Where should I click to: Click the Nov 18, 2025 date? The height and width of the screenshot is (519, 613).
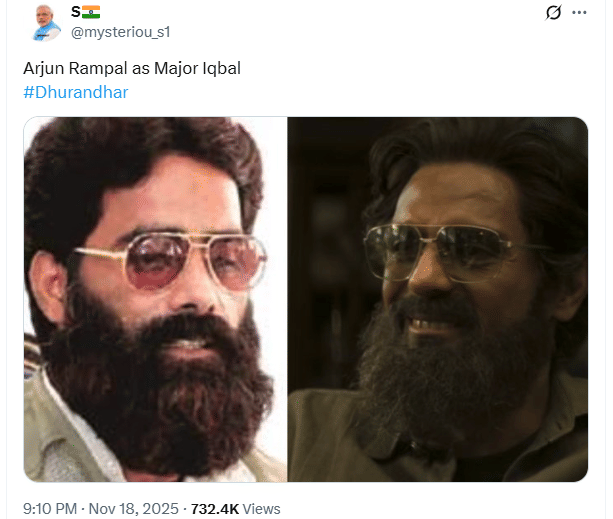click(134, 509)
